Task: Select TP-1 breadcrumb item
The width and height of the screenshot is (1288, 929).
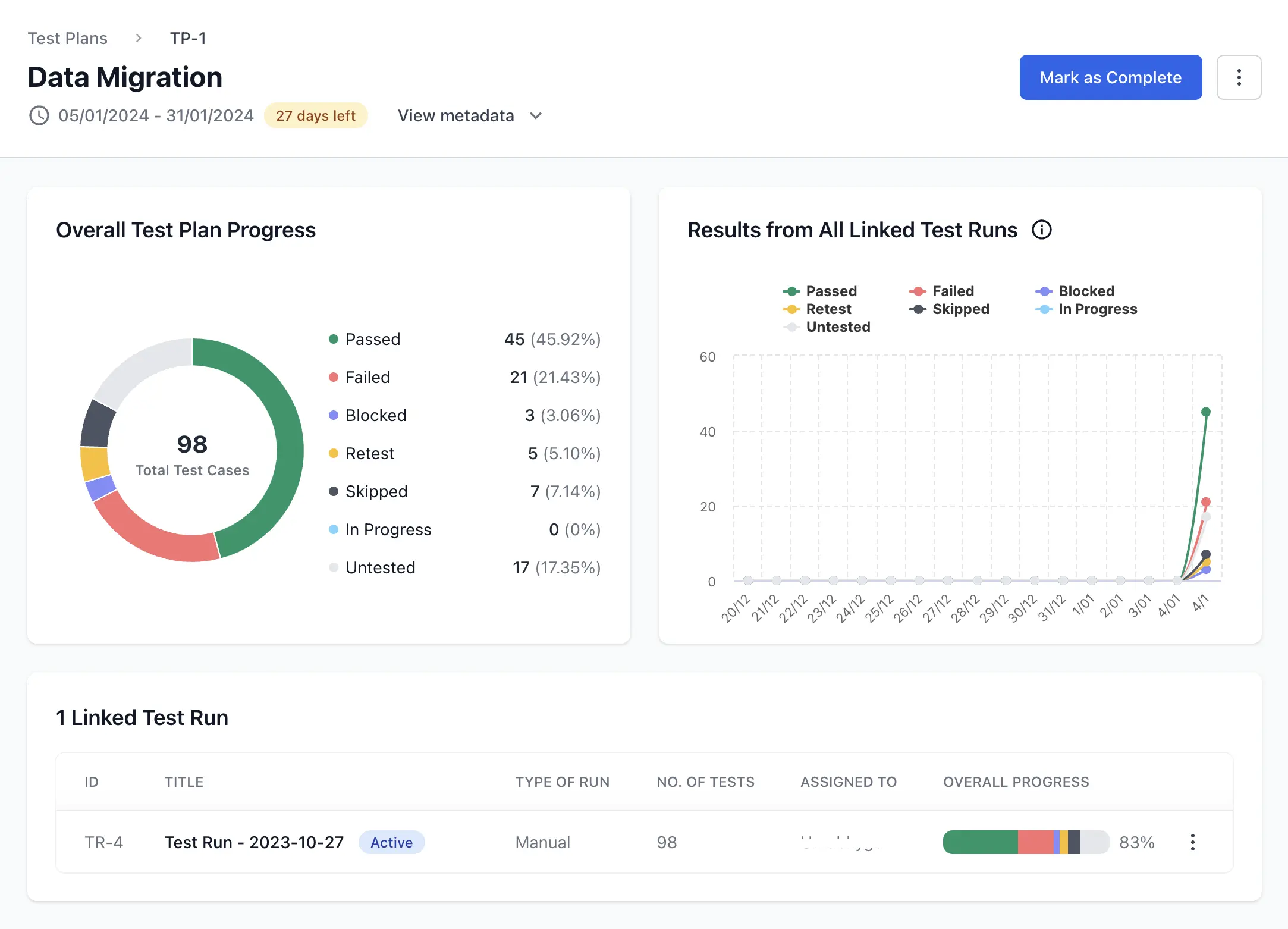Action: point(188,38)
